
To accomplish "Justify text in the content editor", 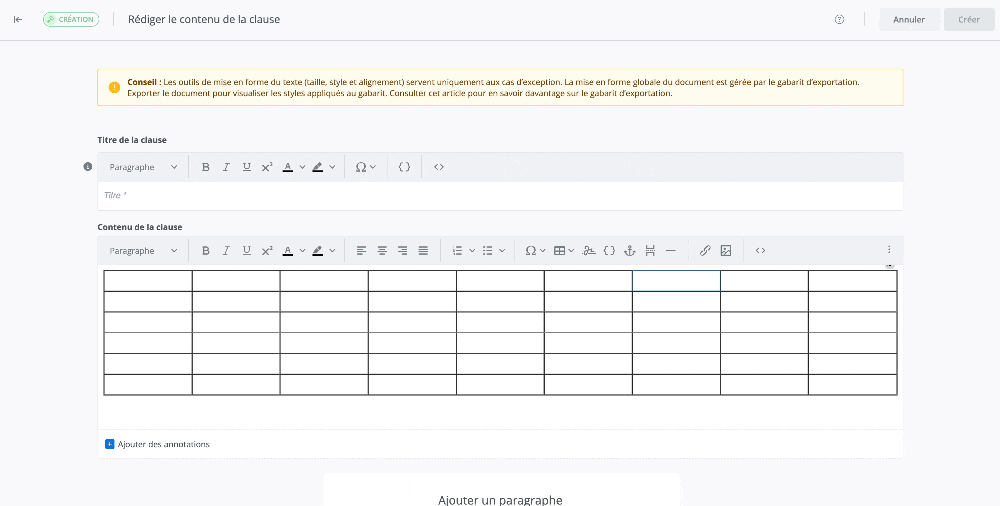I will 423,251.
